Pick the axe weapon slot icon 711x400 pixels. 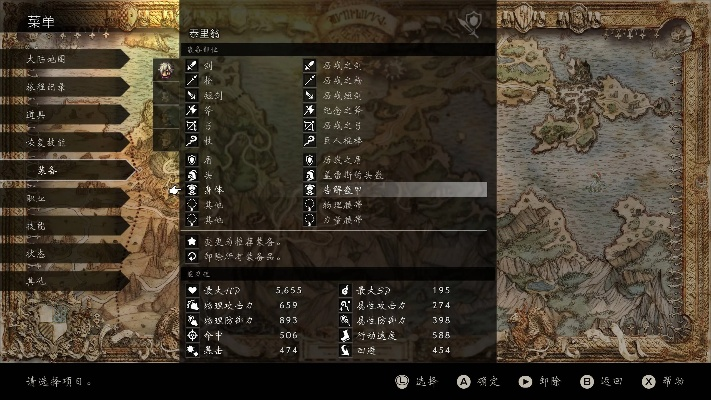point(192,110)
